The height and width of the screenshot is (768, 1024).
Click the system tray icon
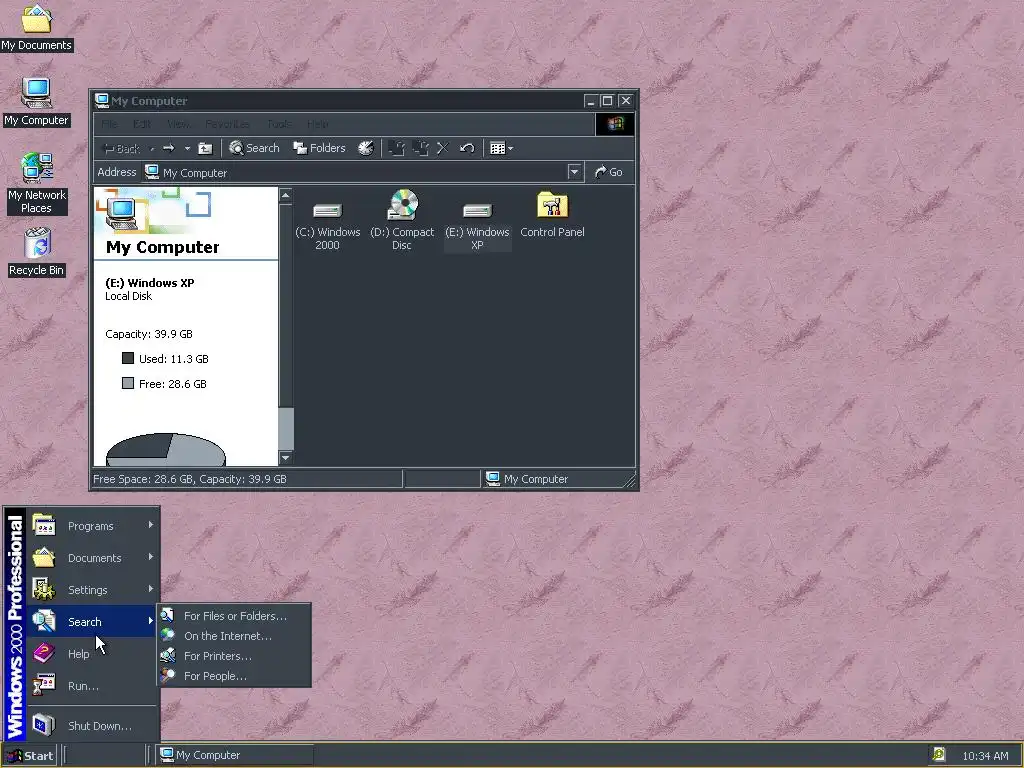(x=938, y=755)
